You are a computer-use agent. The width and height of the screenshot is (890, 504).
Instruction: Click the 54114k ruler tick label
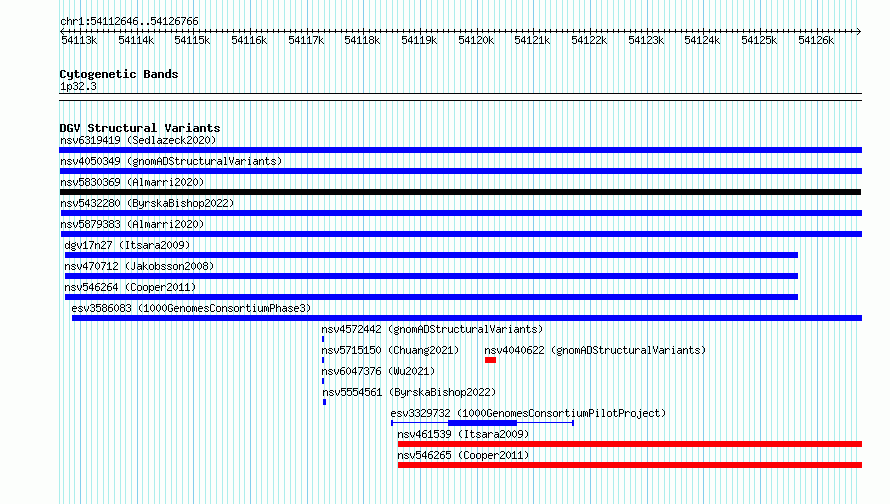136,40
